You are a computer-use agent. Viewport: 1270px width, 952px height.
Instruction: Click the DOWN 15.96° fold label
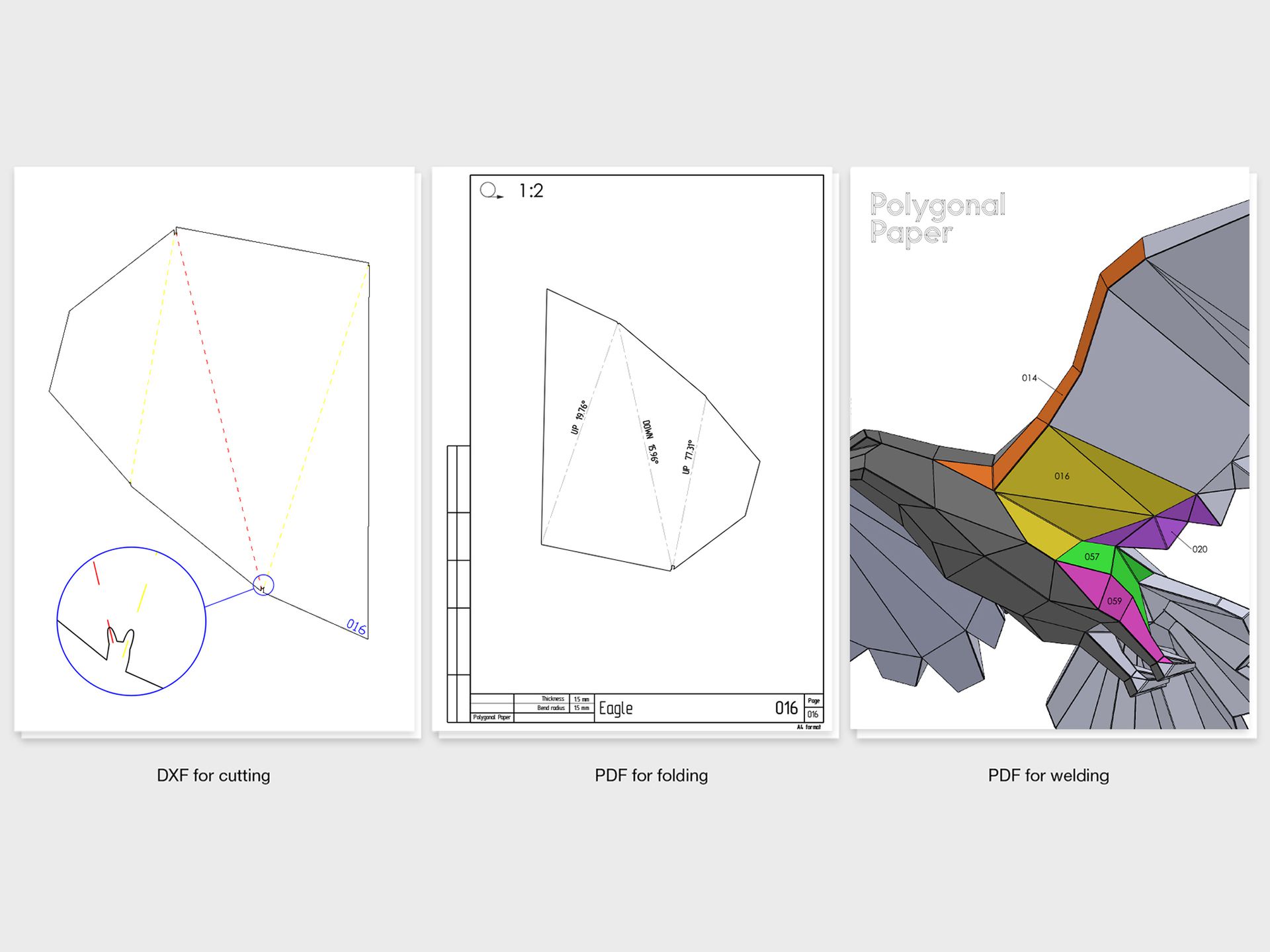(x=650, y=441)
